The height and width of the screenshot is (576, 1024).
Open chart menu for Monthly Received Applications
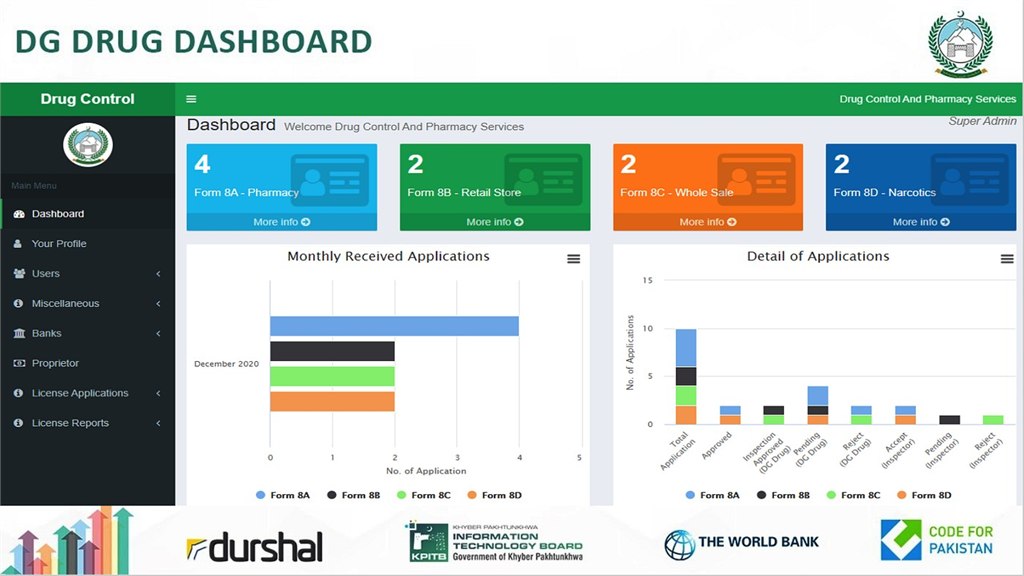[573, 259]
